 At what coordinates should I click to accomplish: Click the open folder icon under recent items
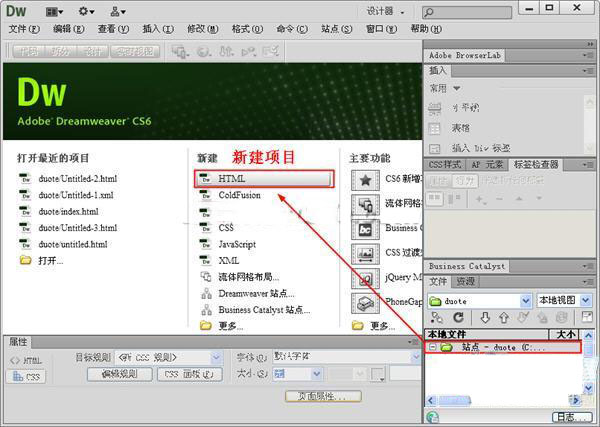25,261
